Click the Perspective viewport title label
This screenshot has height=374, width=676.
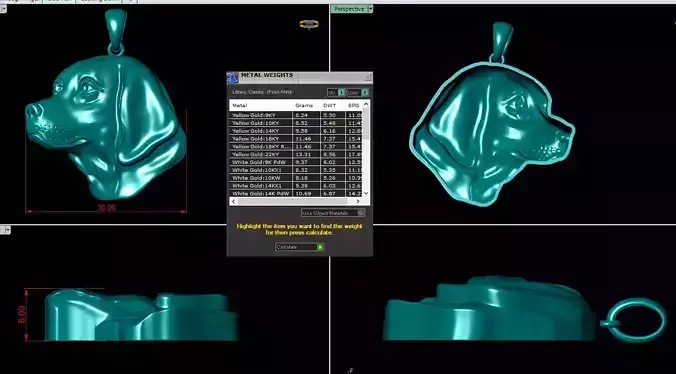pos(349,9)
